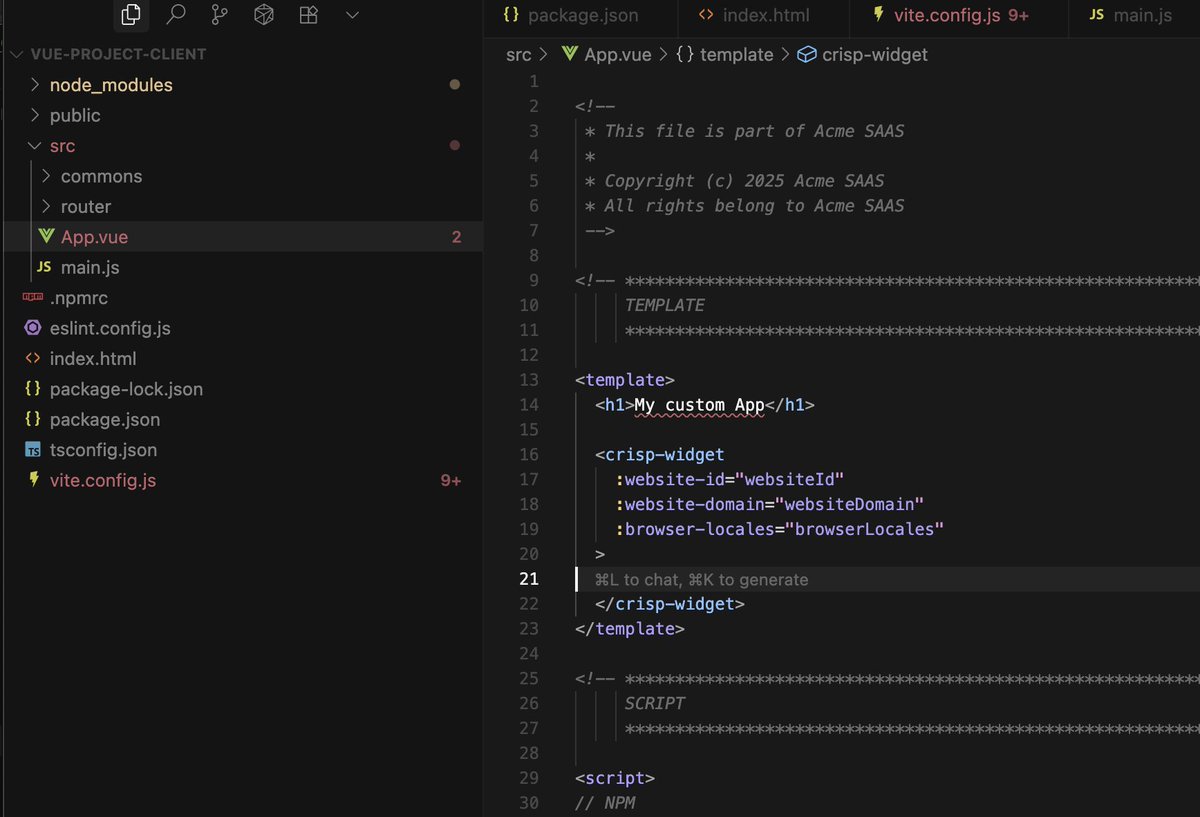The height and width of the screenshot is (817, 1200).
Task: Click the Vite bolt icon beside vite.config.js in tree
Action: [x=32, y=480]
